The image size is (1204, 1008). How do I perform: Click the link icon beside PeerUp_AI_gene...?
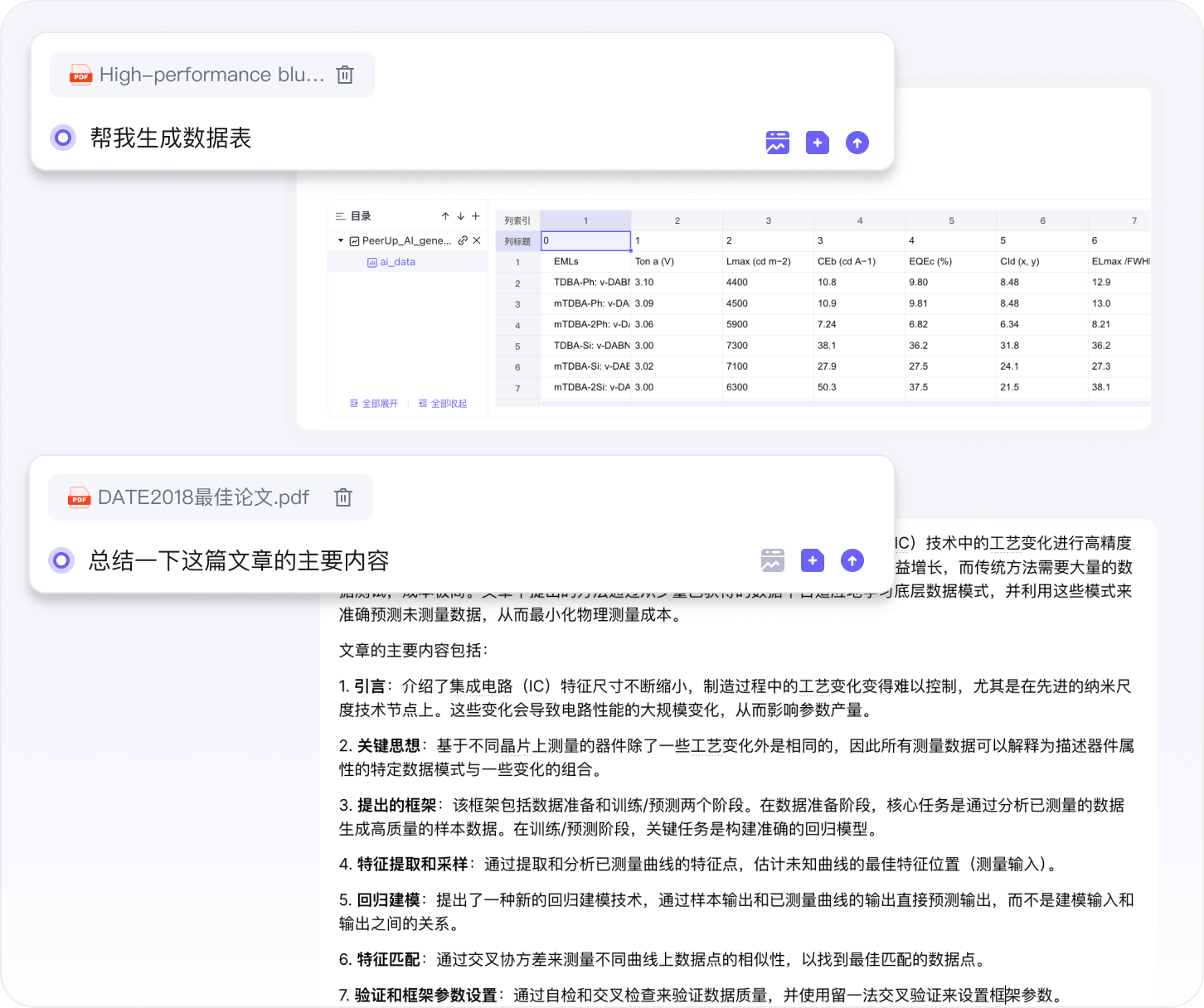(463, 240)
